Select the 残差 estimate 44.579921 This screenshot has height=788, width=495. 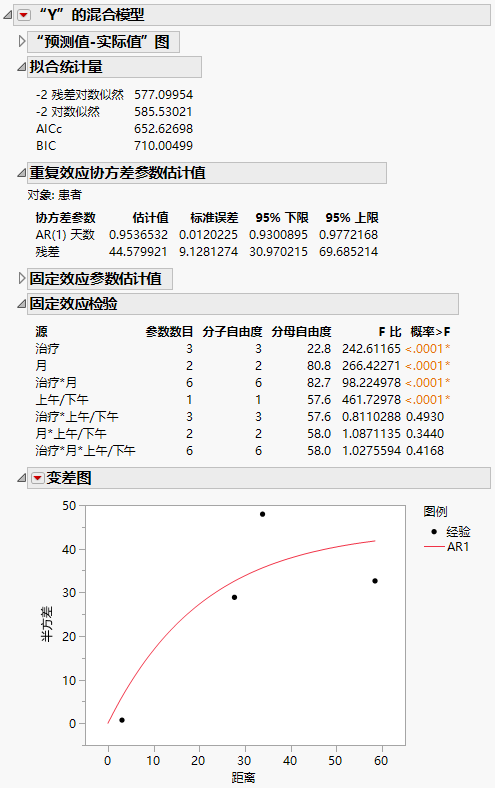(x=138, y=252)
